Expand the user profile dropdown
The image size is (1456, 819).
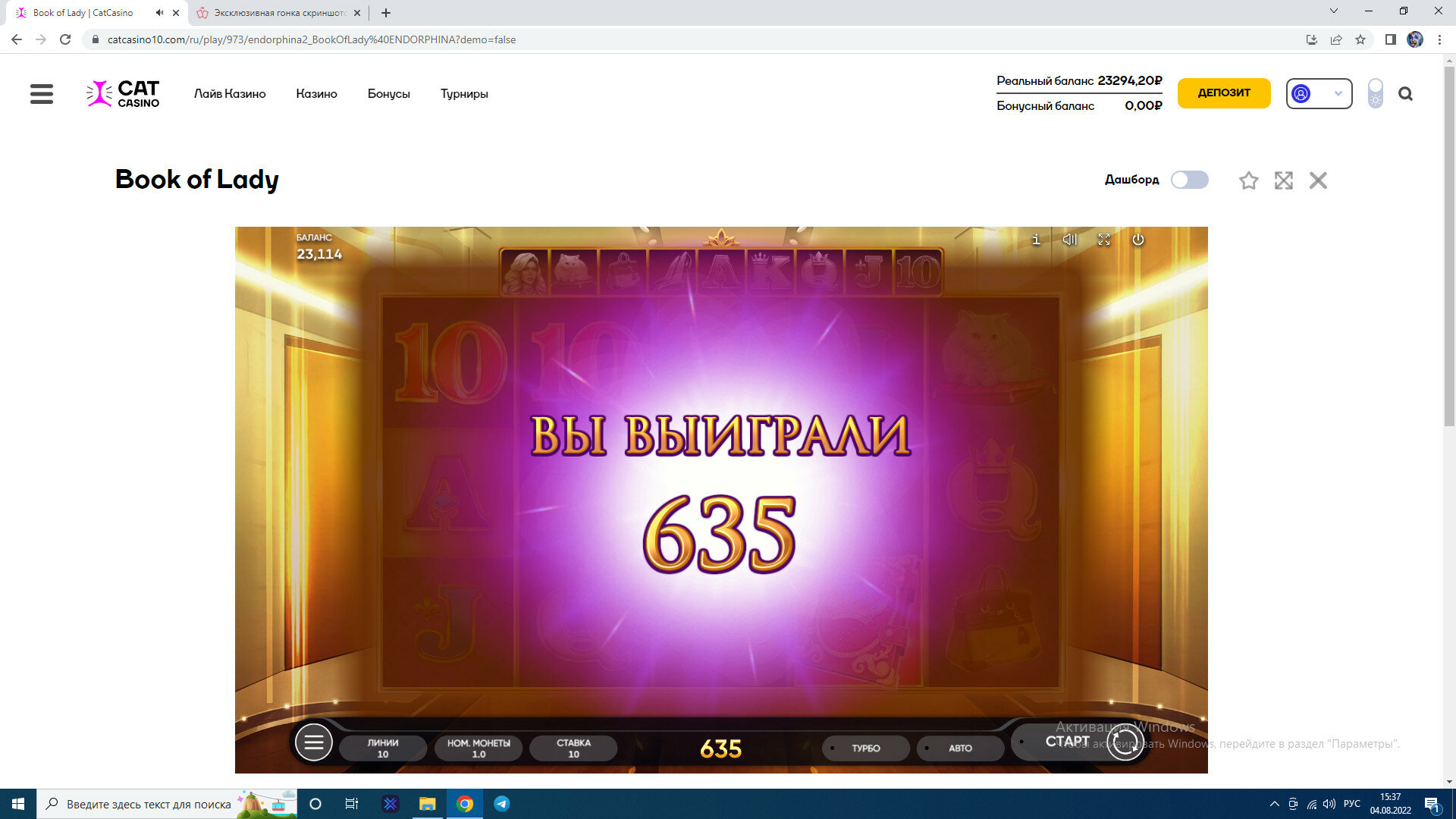pos(1319,94)
